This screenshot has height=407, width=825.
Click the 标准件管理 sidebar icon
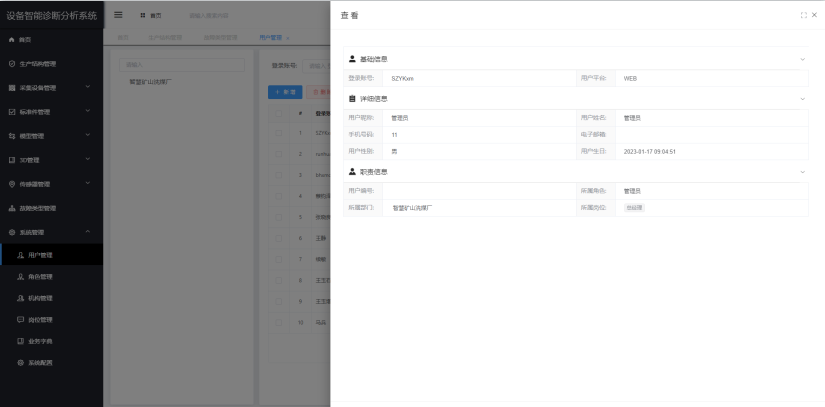tap(12, 112)
